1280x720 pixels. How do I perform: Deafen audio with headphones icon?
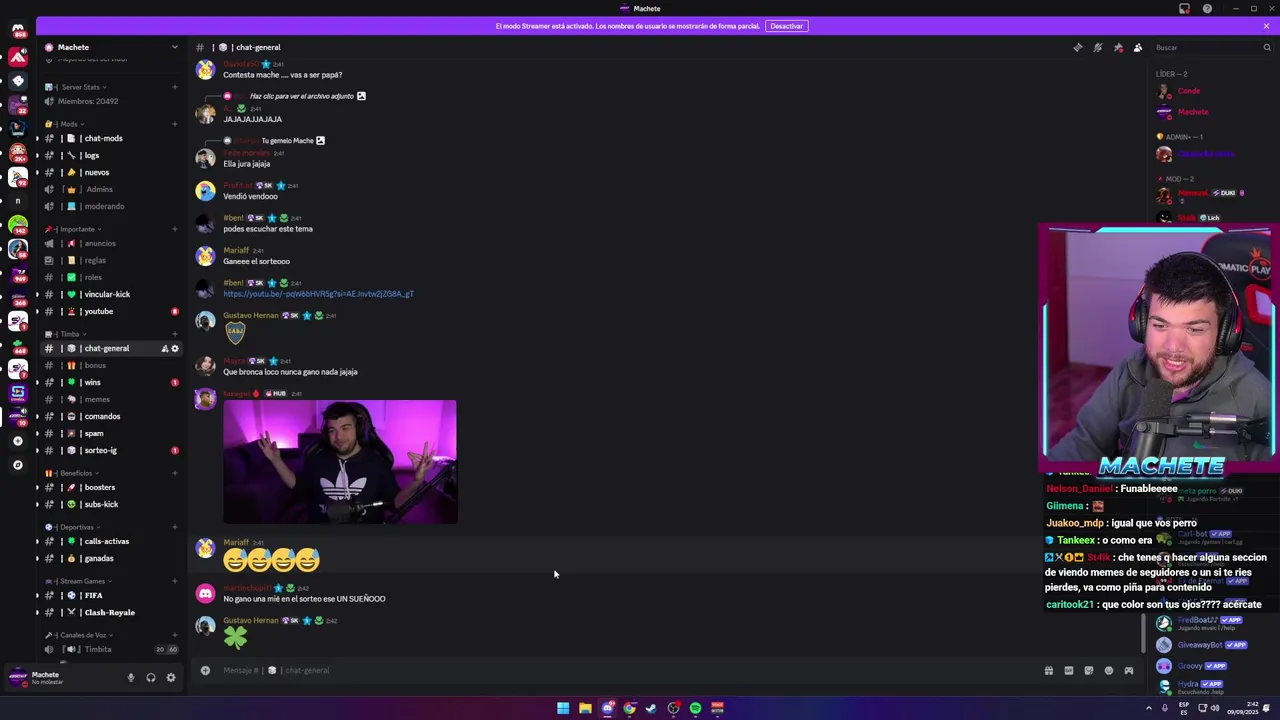click(x=151, y=678)
